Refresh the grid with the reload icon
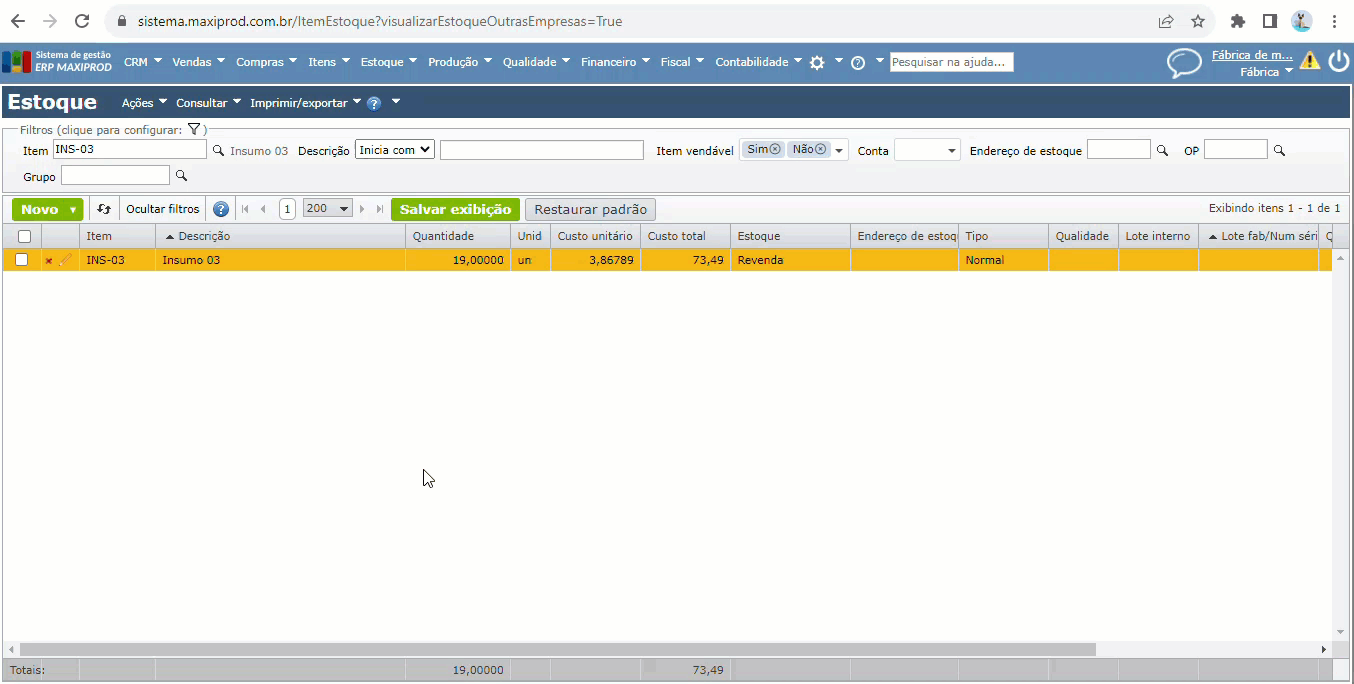This screenshot has height=684, width=1354. click(104, 209)
